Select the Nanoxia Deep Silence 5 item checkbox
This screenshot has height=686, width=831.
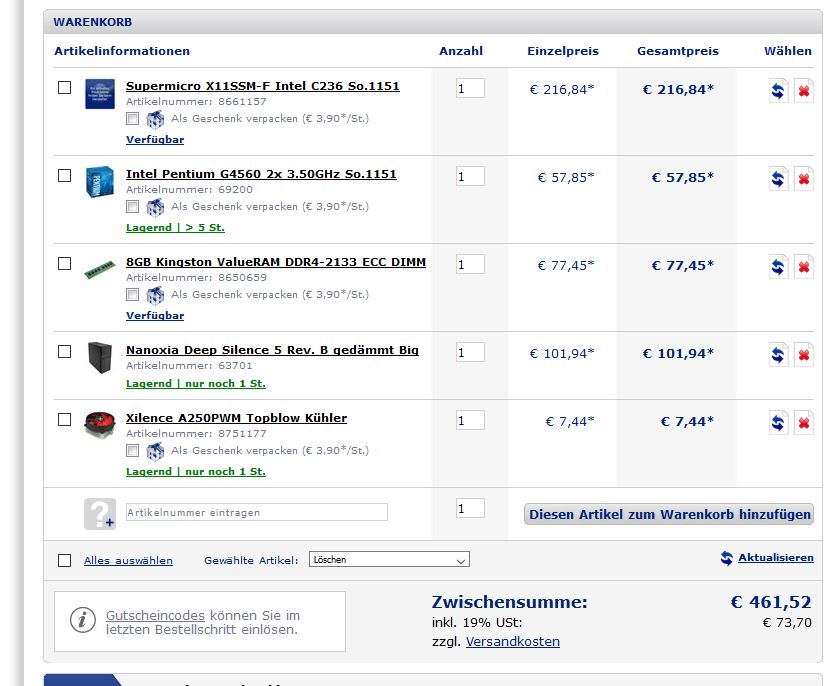tap(64, 351)
